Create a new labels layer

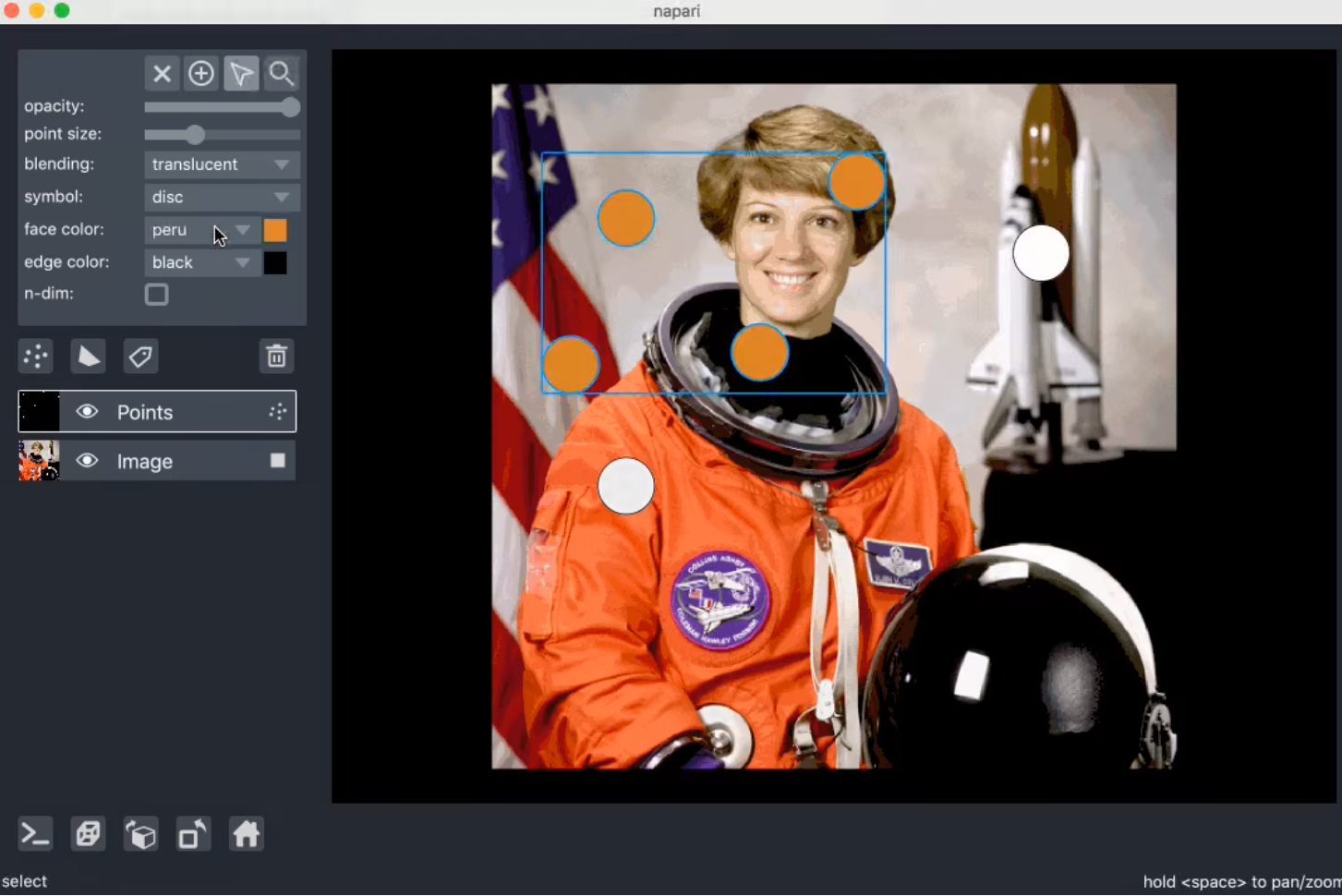click(x=140, y=357)
